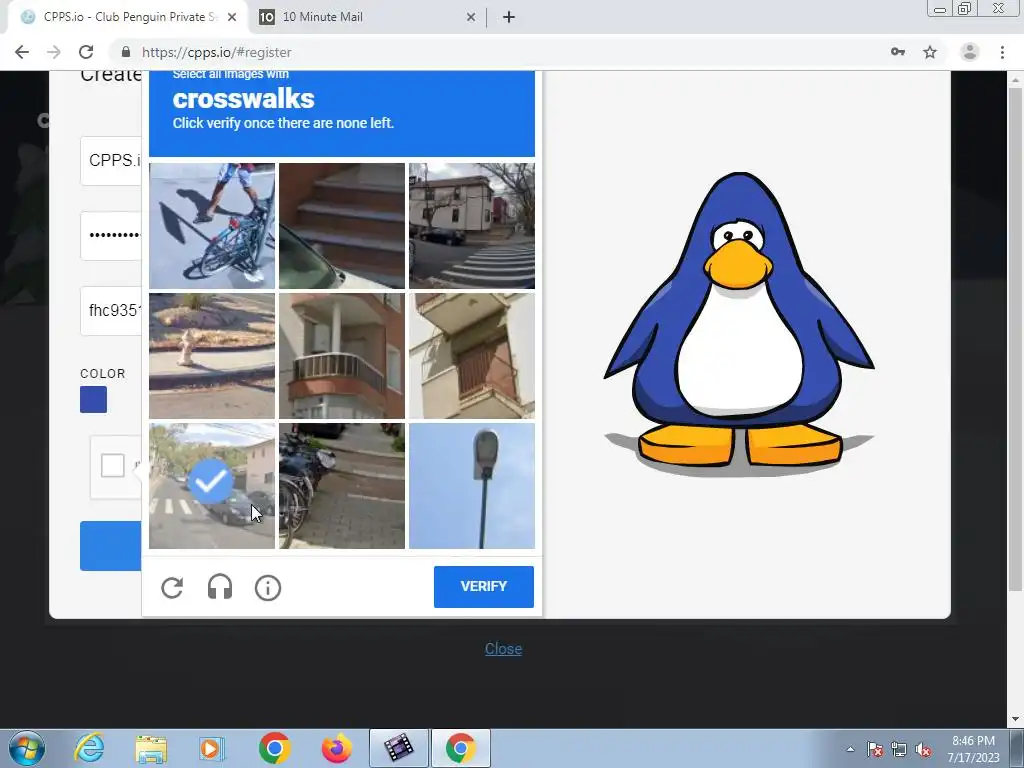Image resolution: width=1024 pixels, height=768 pixels.
Task: Open the clock showing 8:46 PM
Action: 974,749
